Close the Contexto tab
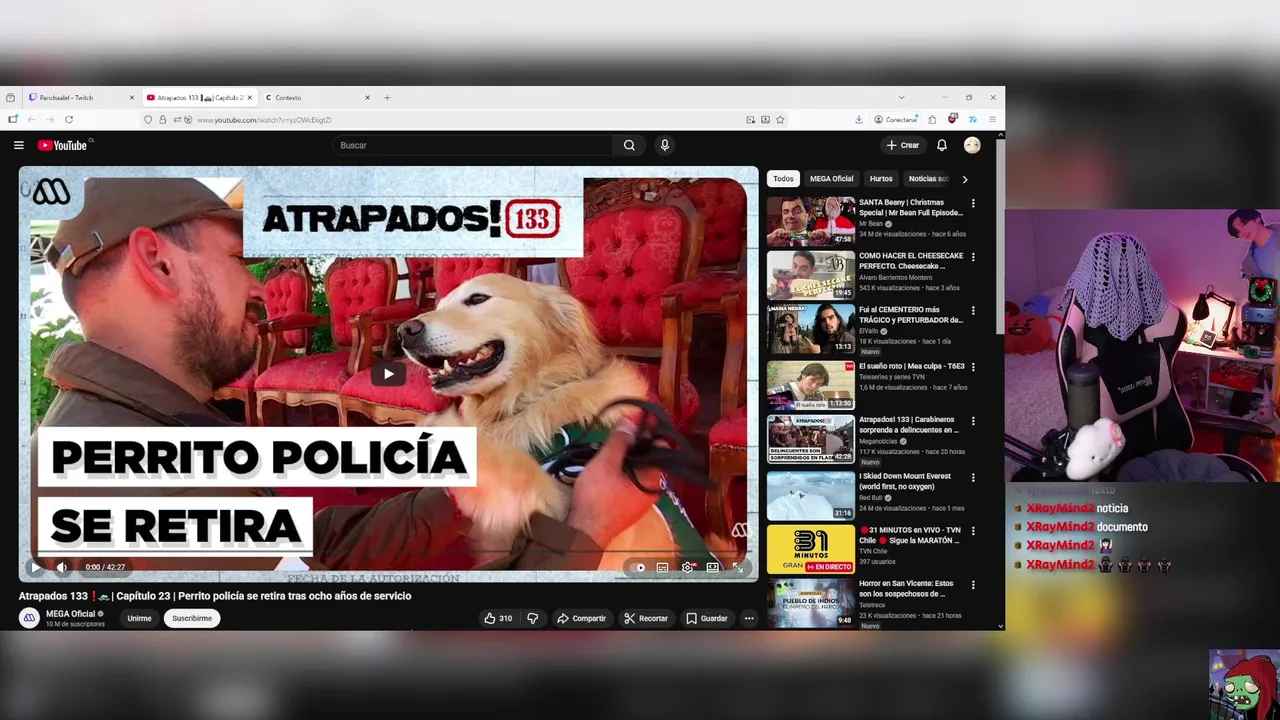 pyautogui.click(x=367, y=98)
